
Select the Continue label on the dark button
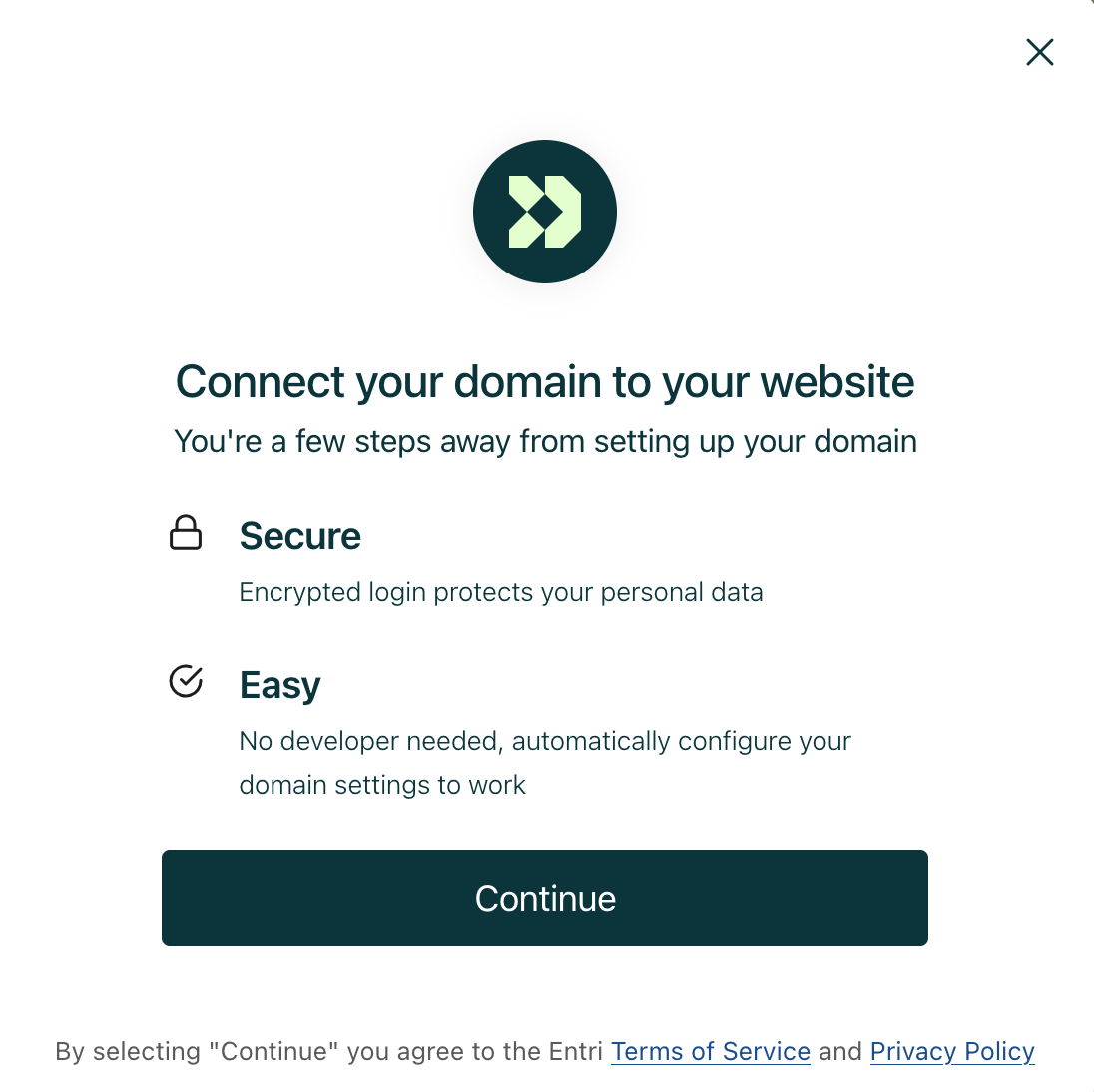545,898
